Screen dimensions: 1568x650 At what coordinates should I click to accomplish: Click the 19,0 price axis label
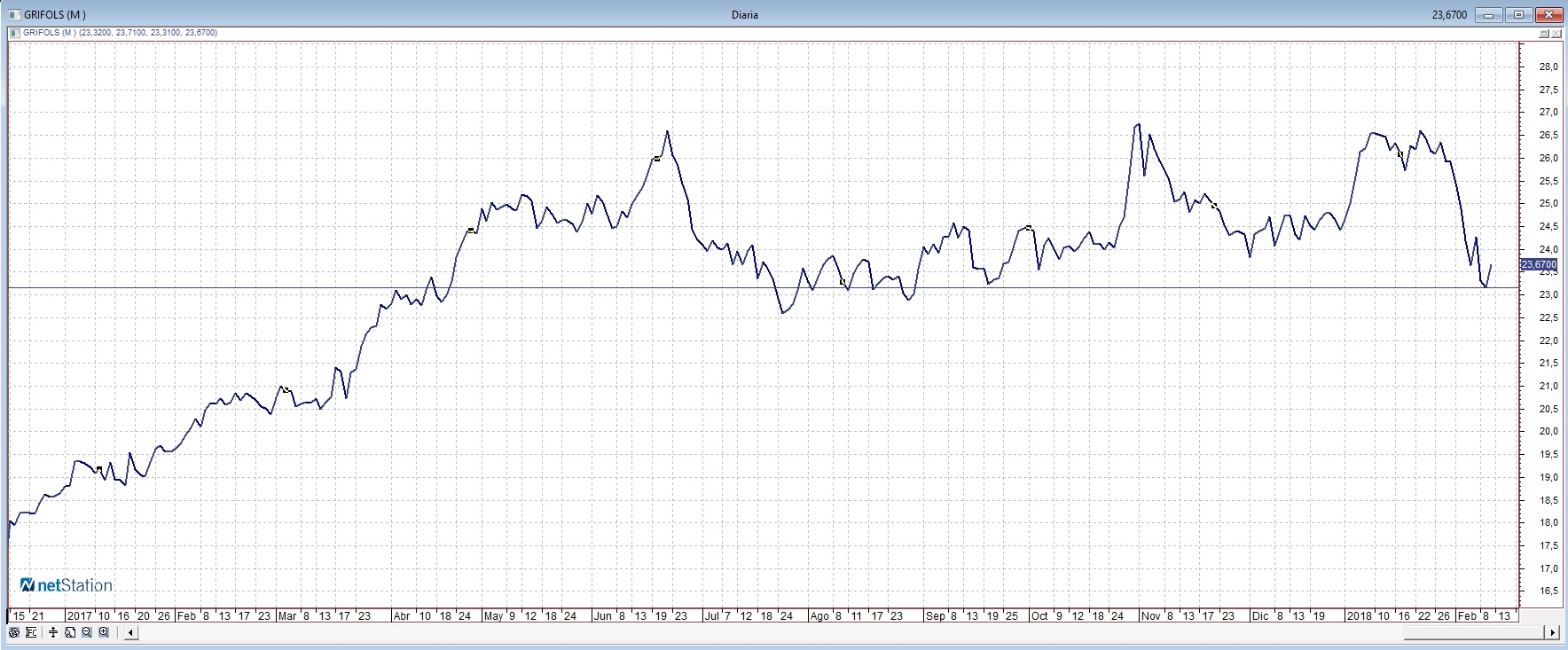(1548, 477)
